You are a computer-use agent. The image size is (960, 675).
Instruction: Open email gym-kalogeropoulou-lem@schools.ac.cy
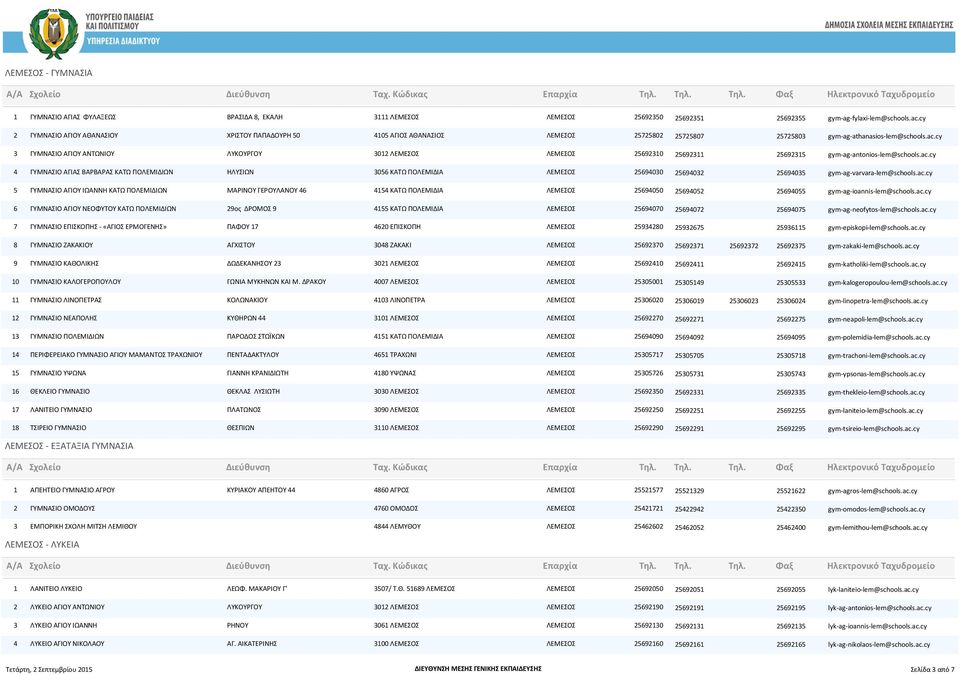[x=887, y=283]
